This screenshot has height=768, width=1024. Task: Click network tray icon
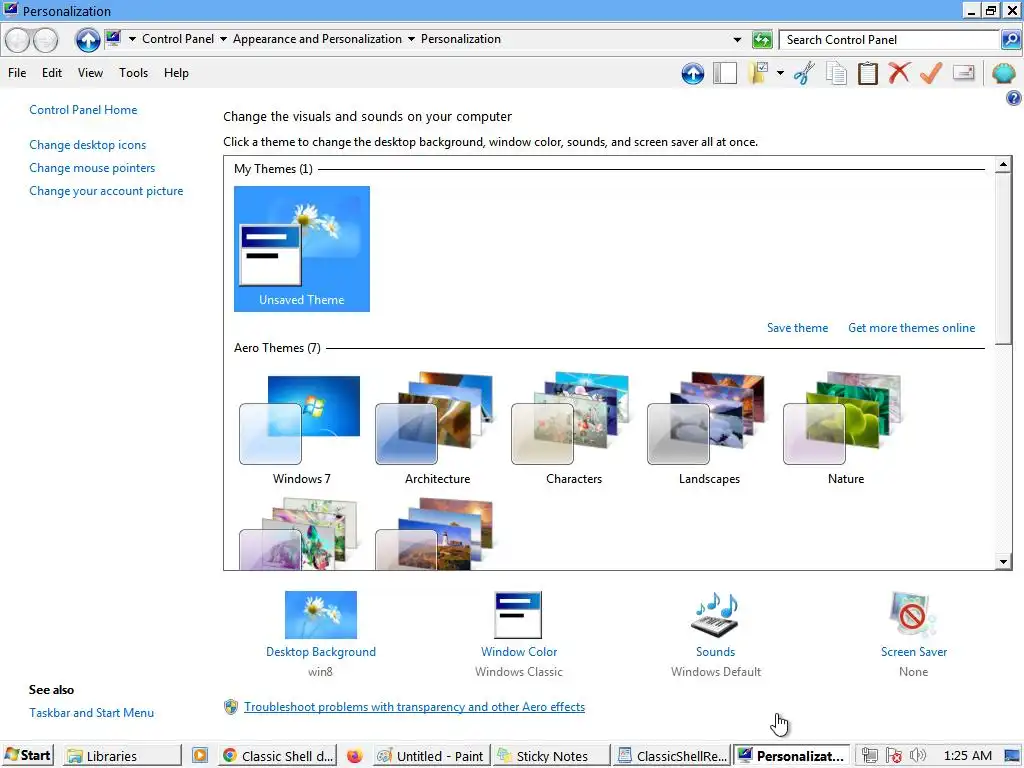click(869, 756)
